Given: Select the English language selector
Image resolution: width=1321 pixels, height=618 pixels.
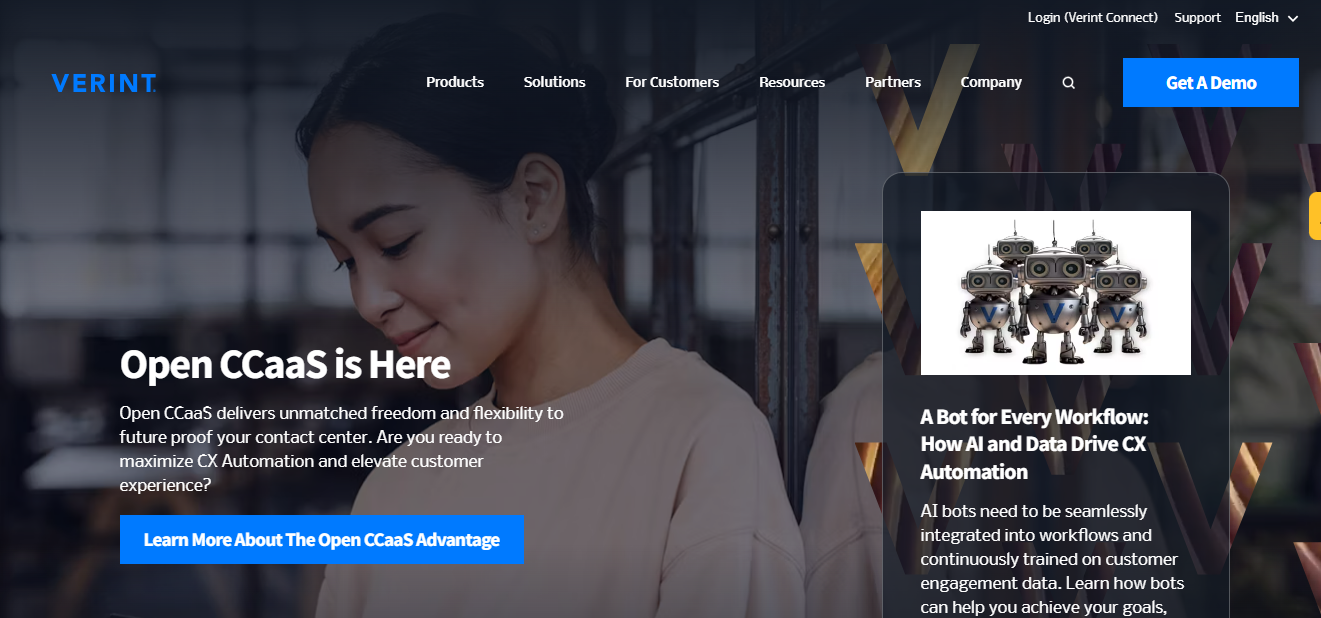Looking at the screenshot, I should coord(1266,17).
